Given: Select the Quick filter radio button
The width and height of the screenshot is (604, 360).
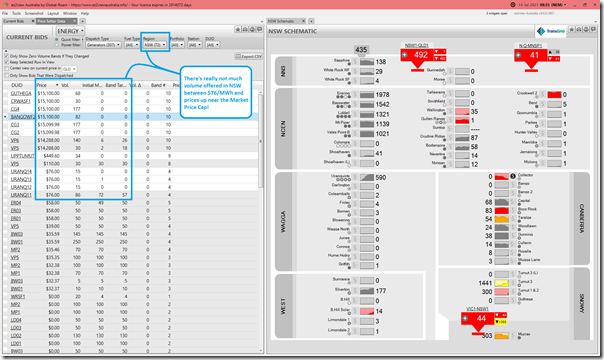Looking at the screenshot, I should [57, 39].
